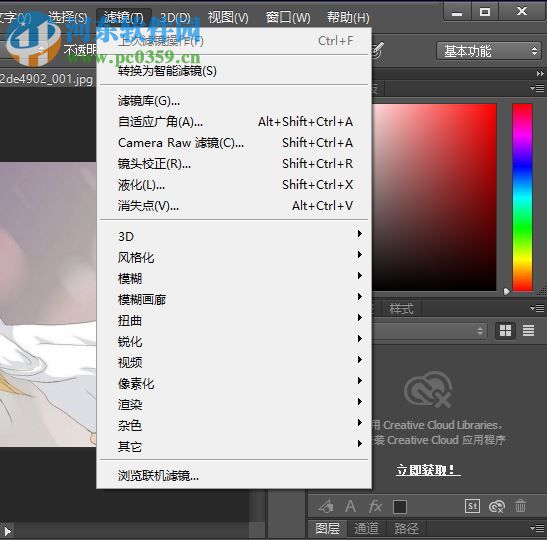Maximize the Photoshop window
Viewport: 547px width, 540px height.
[x=485, y=12]
